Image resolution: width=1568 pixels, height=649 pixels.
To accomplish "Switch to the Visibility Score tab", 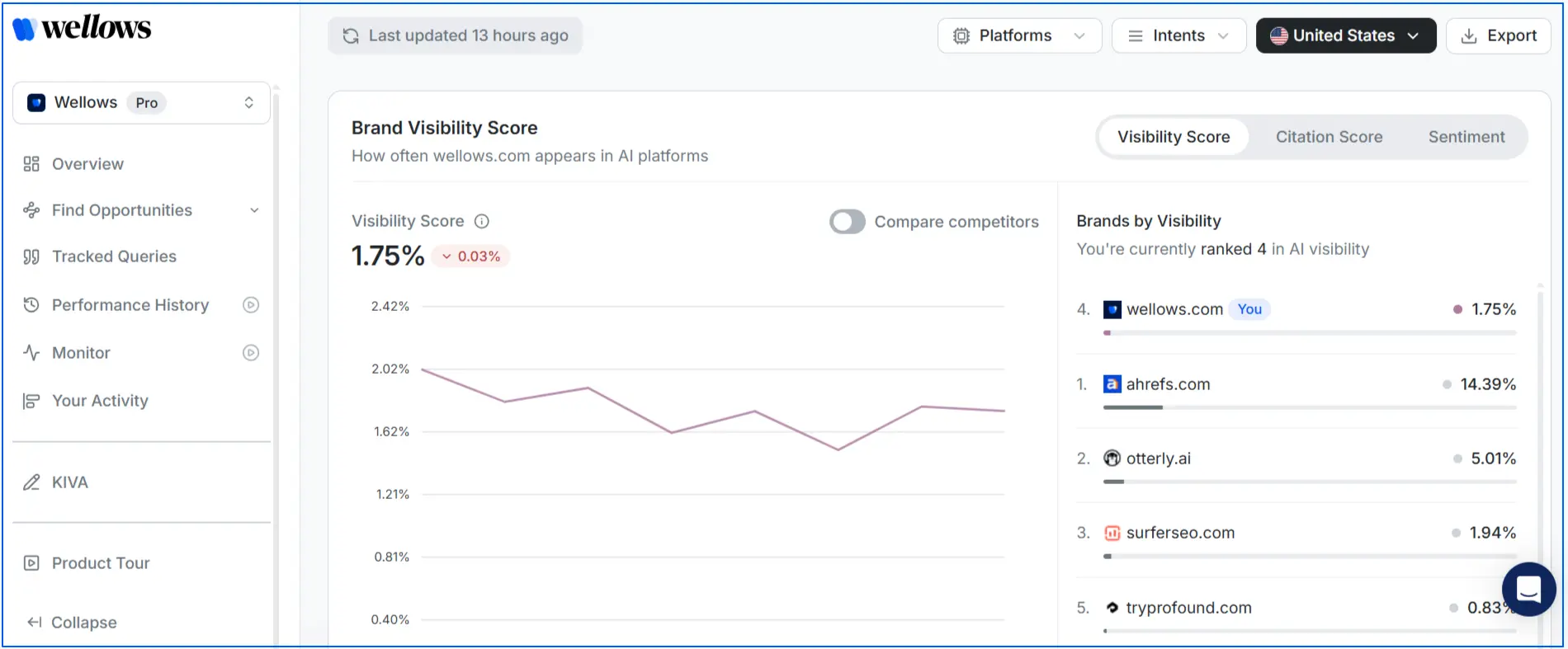I will (1174, 137).
